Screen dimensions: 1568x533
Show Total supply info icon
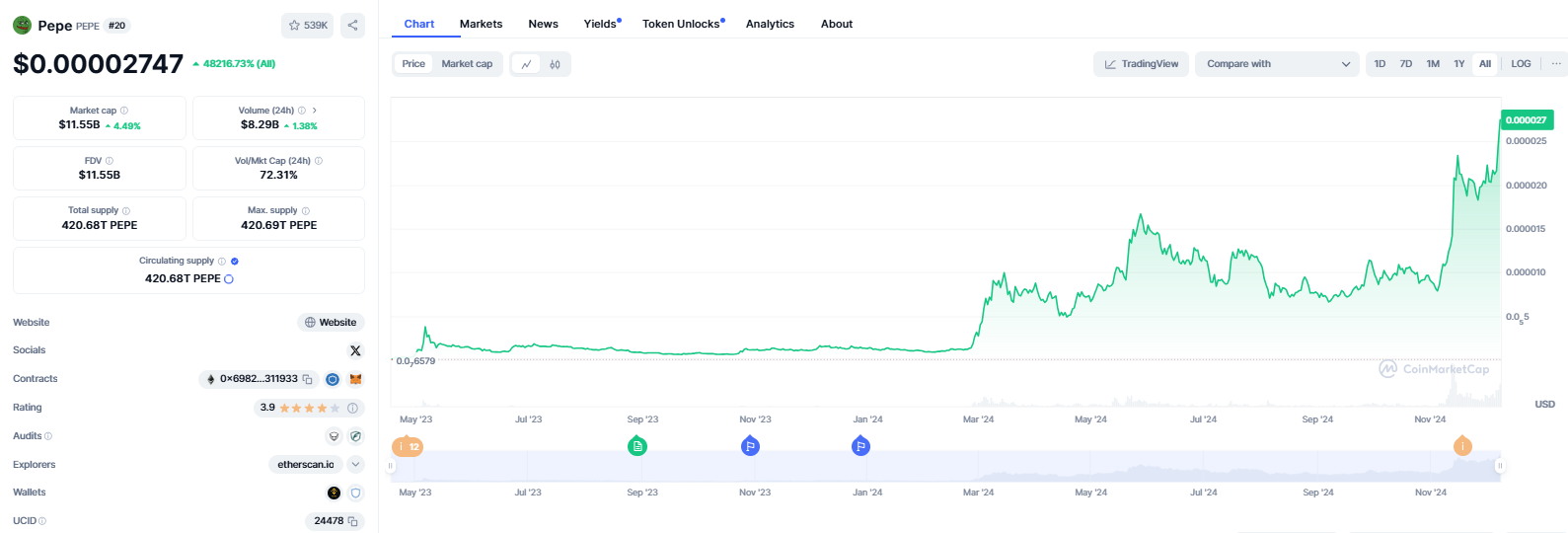(x=126, y=211)
